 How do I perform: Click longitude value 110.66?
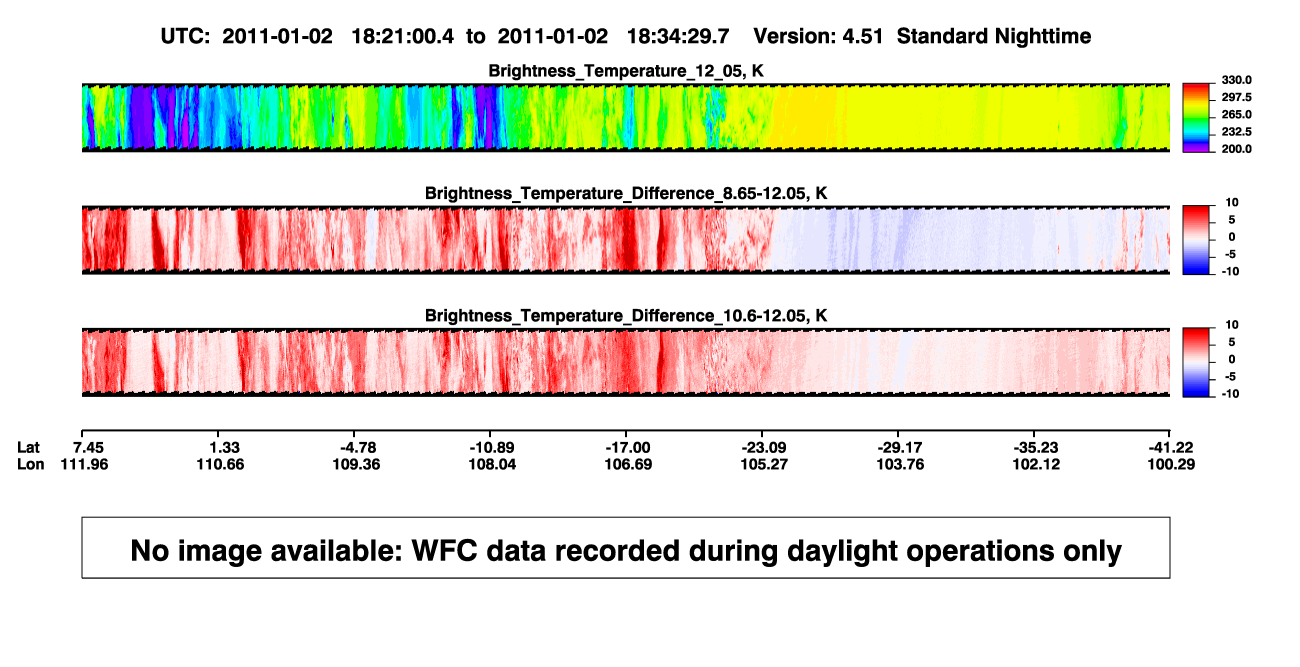[x=221, y=464]
